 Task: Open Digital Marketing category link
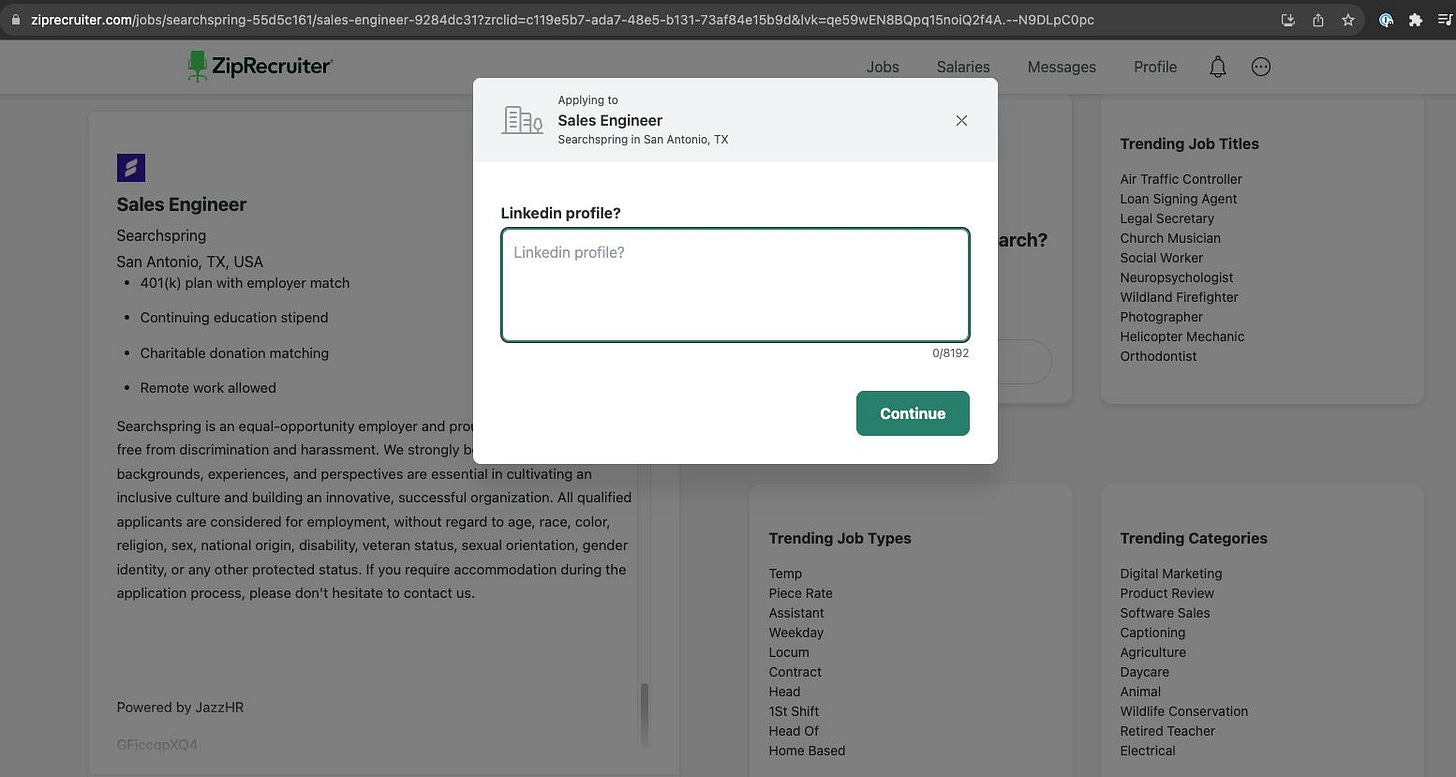tap(1171, 573)
